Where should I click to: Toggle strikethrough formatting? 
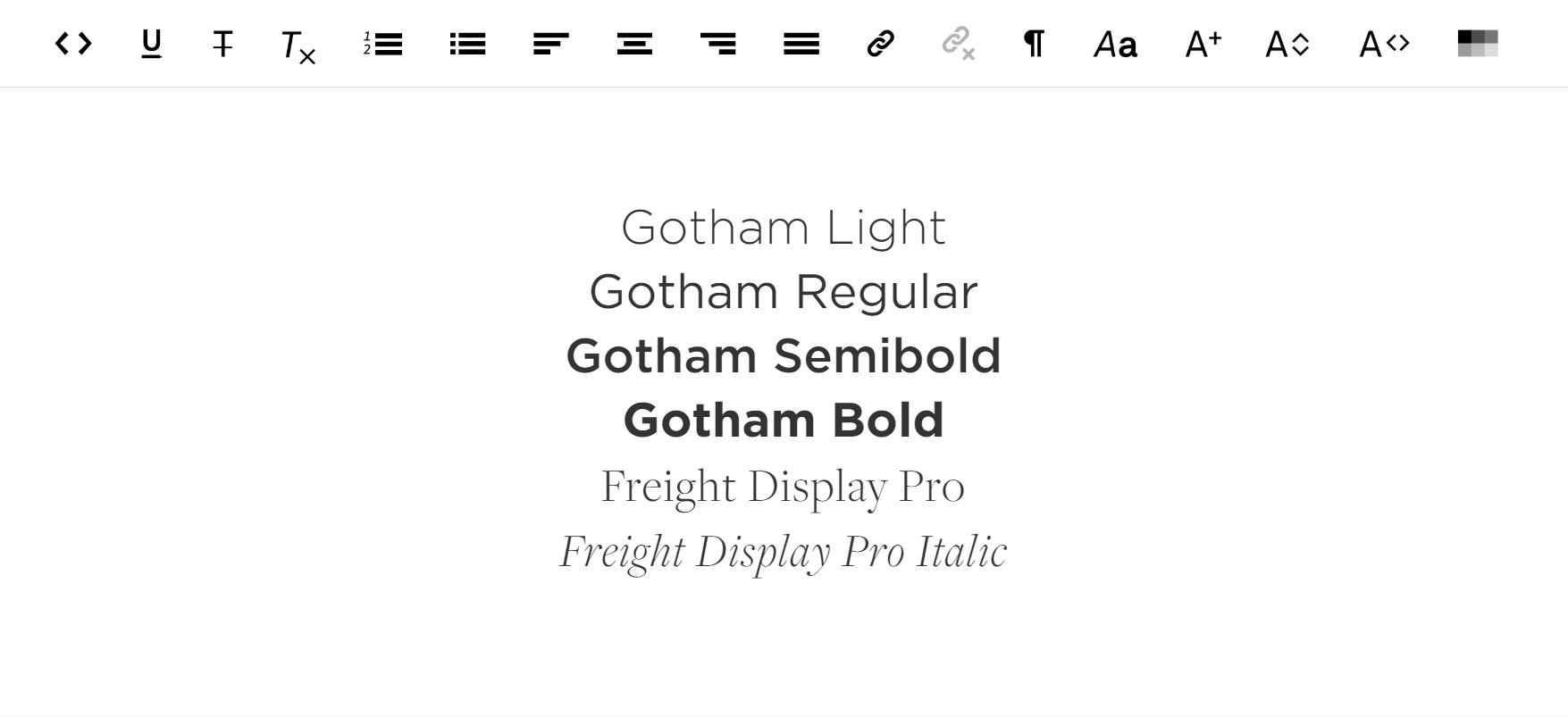222,44
